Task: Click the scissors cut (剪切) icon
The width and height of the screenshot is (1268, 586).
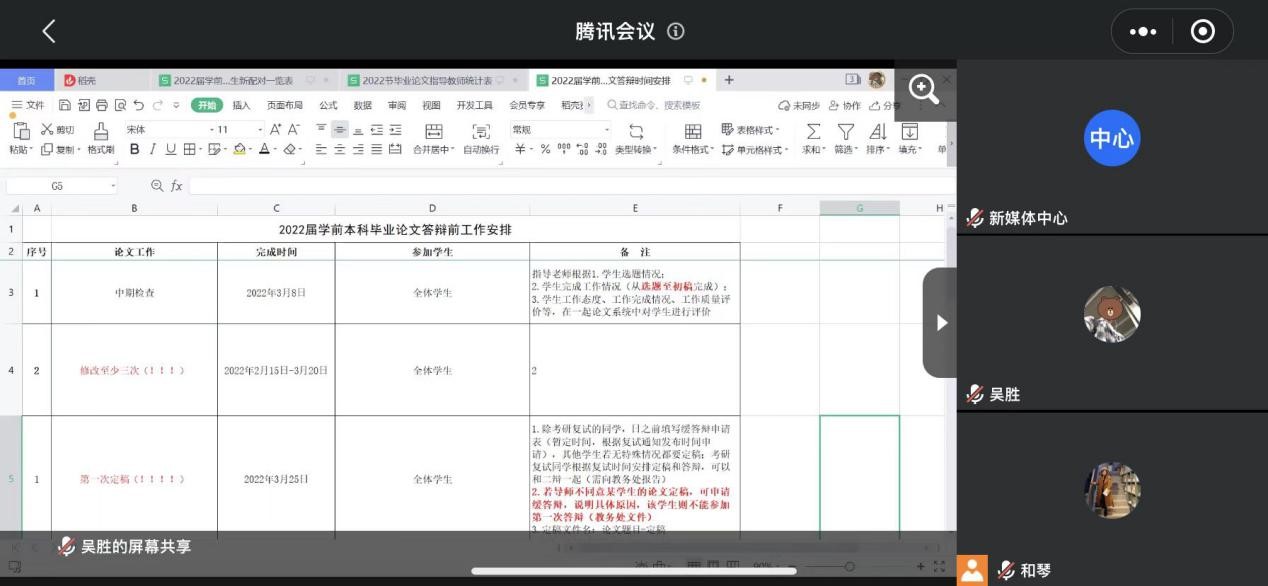Action: coord(47,130)
